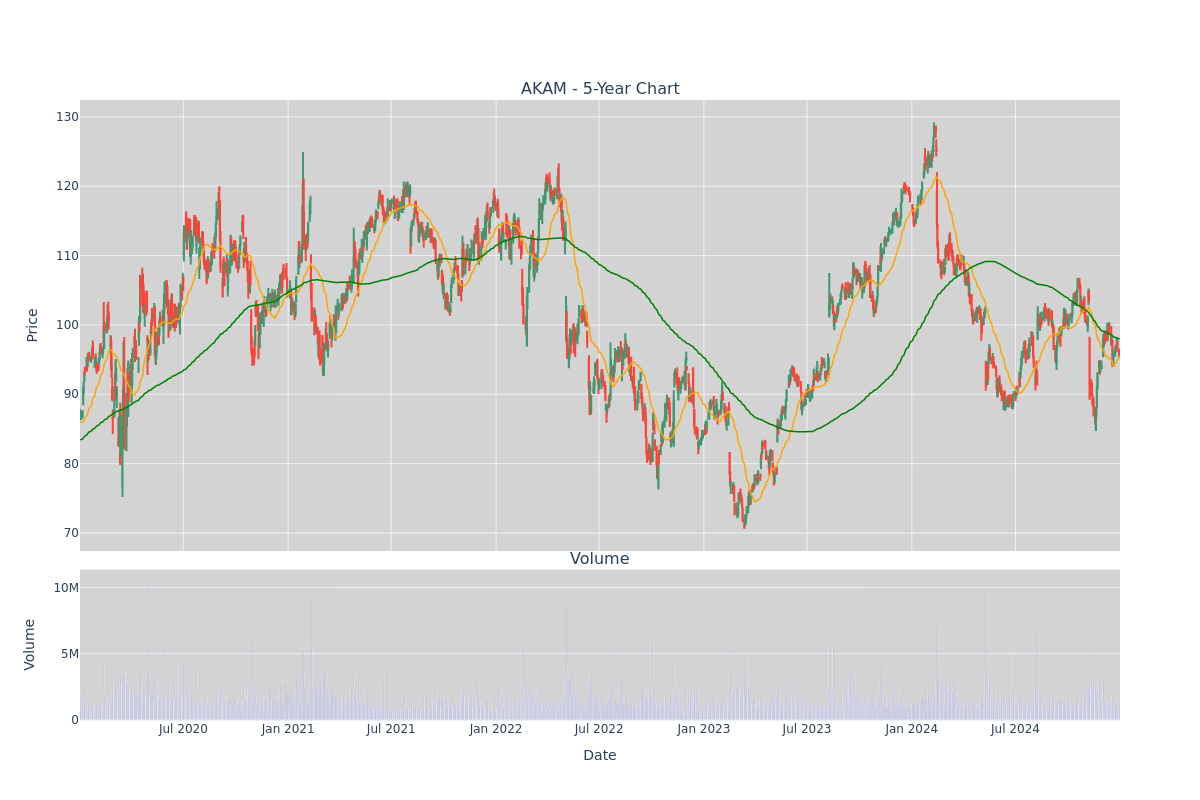Click the 90 price tick label

tap(71, 394)
